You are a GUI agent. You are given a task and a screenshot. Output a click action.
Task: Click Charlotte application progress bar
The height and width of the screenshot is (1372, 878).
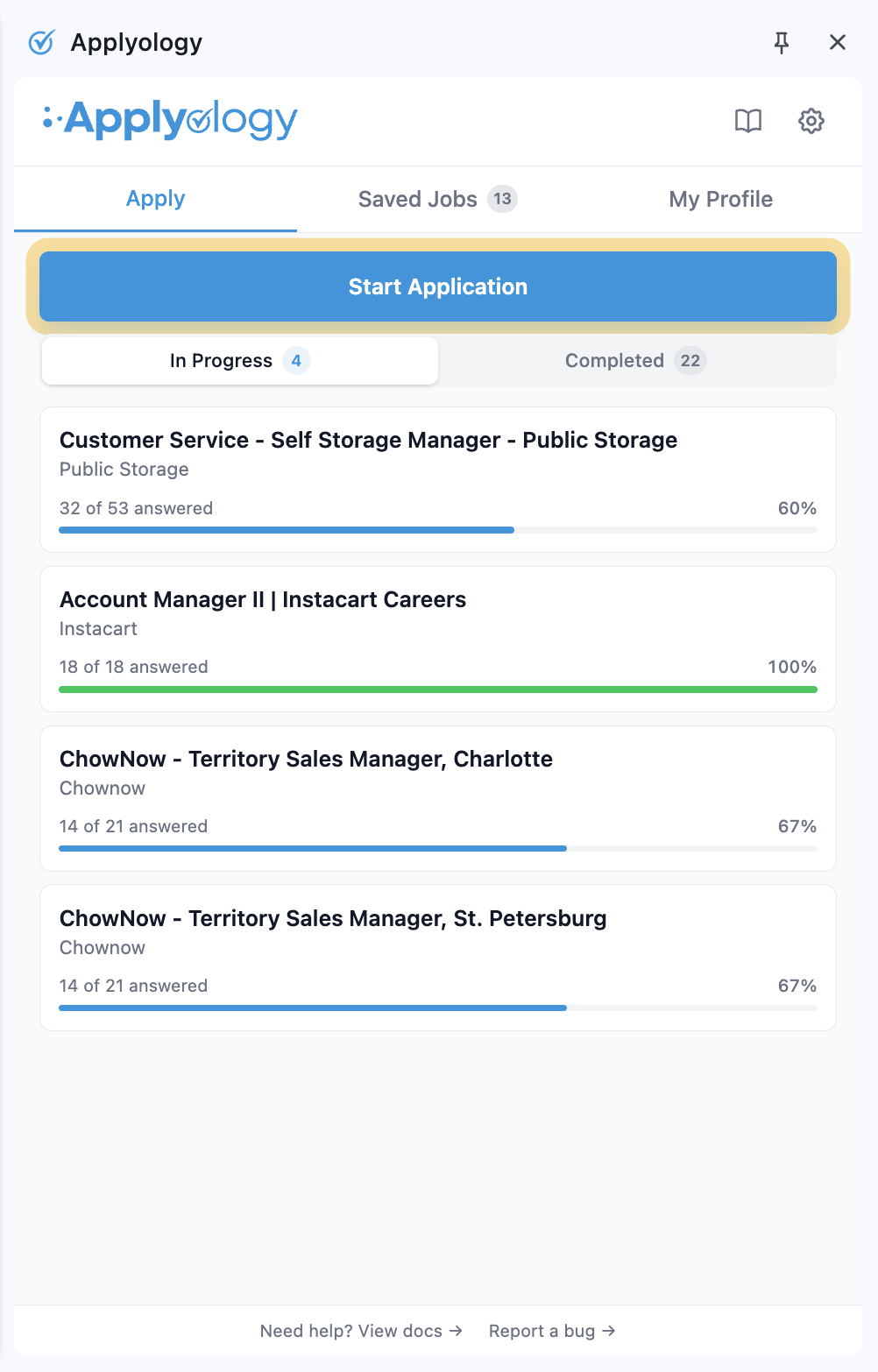click(438, 849)
